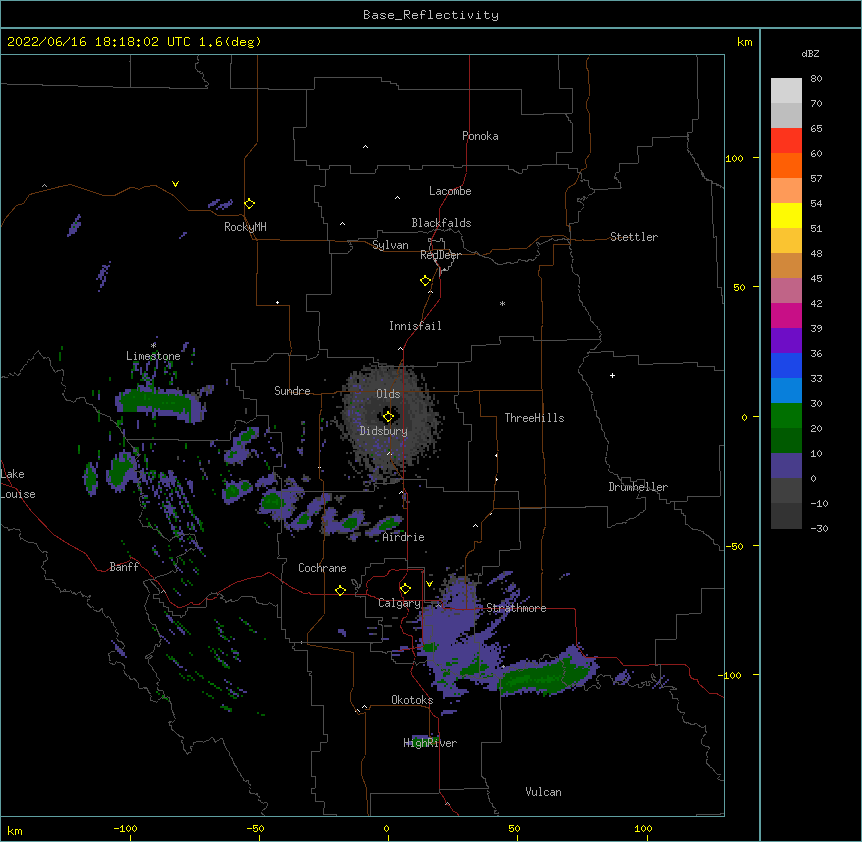This screenshot has width=862, height=842.
Task: Click the yellow diamond marker above Calgary
Action: (405, 589)
